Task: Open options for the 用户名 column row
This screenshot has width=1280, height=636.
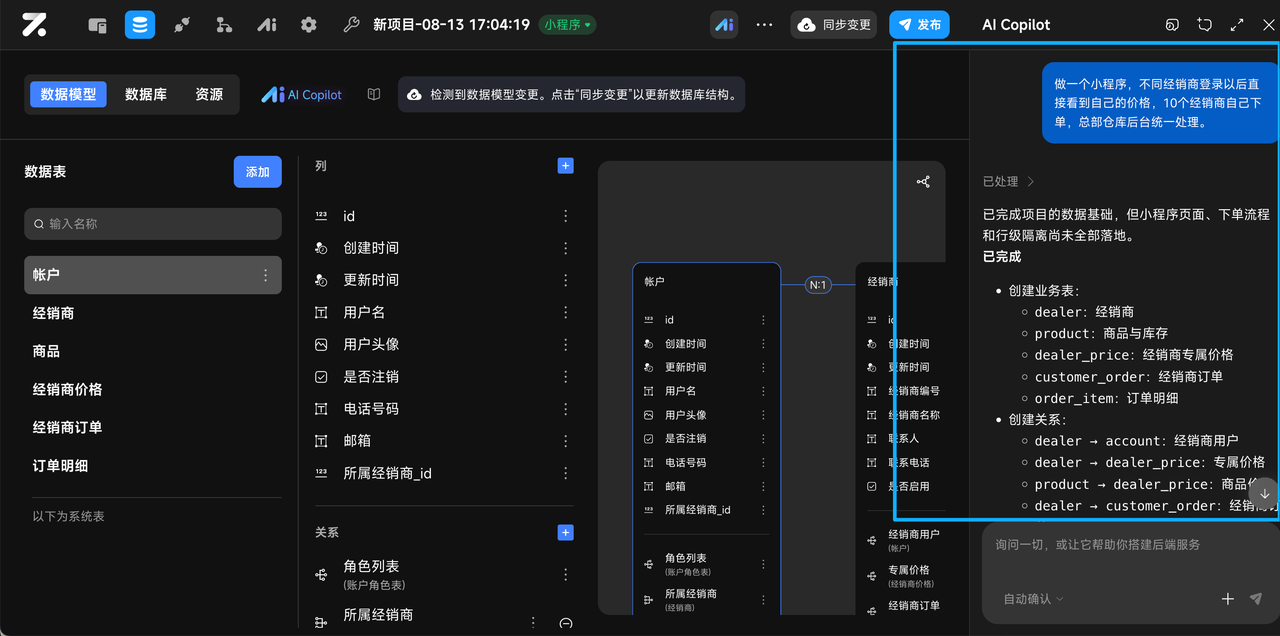Action: (566, 312)
